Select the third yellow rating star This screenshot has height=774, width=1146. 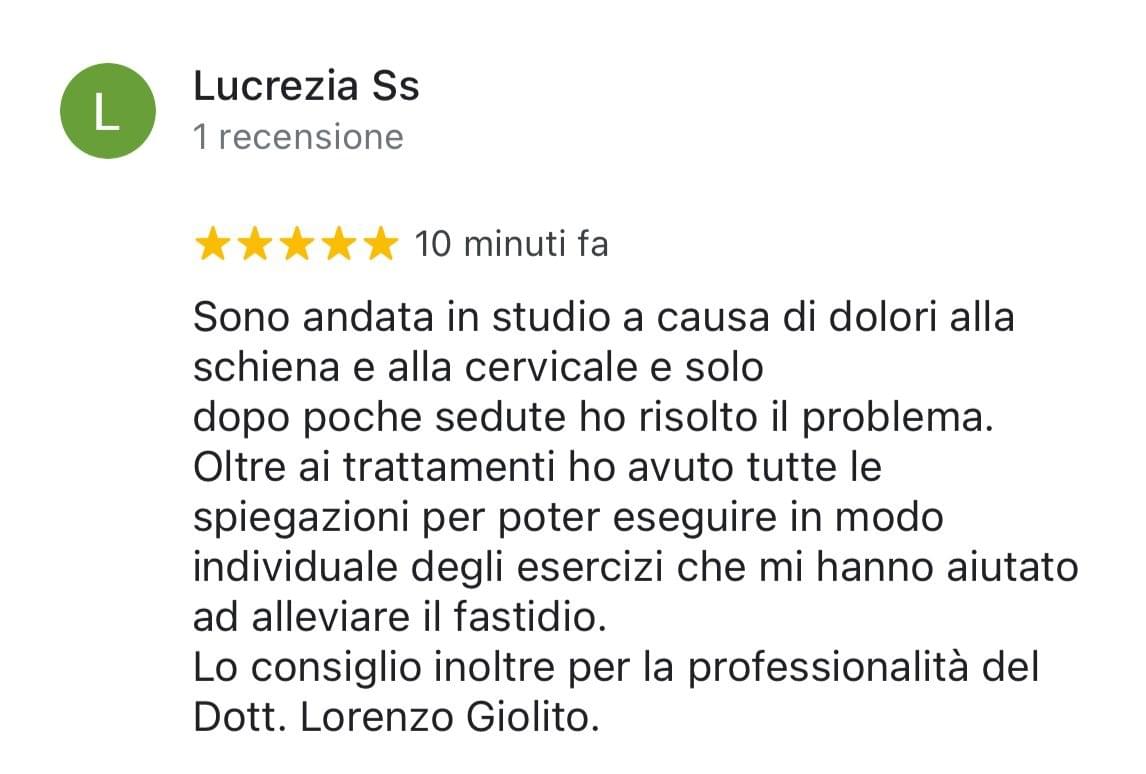[297, 243]
